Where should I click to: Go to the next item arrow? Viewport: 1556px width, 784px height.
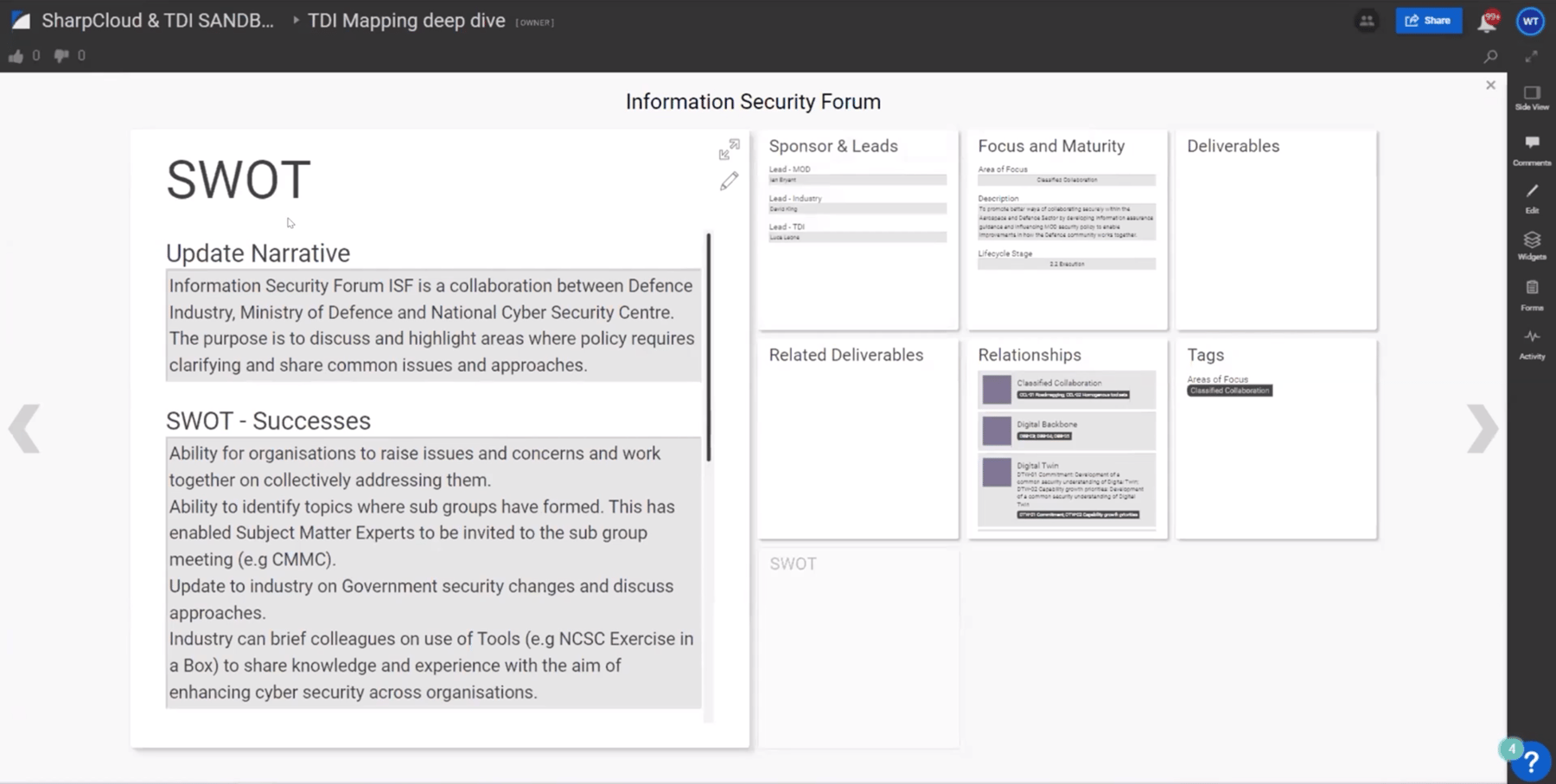click(1482, 428)
